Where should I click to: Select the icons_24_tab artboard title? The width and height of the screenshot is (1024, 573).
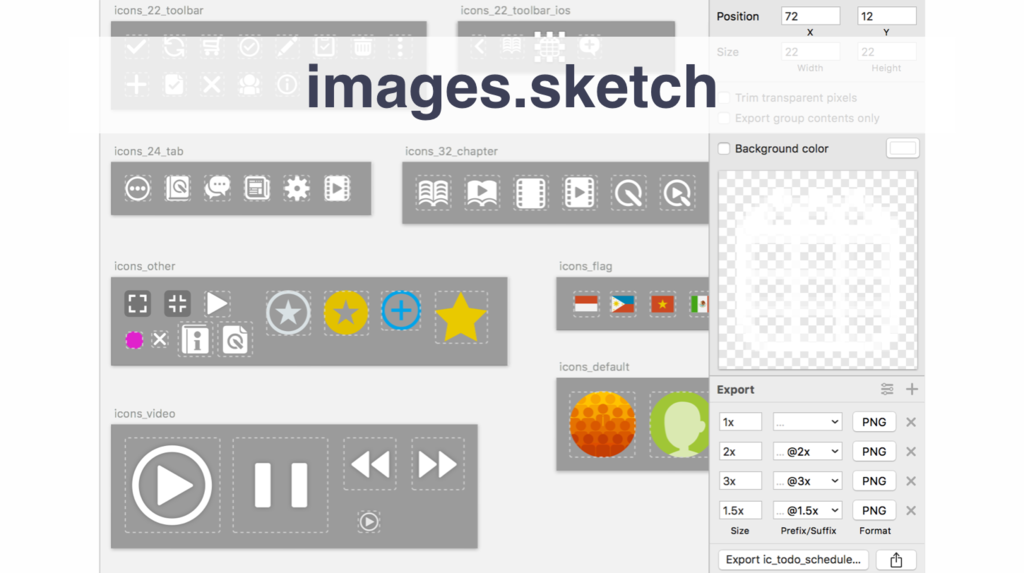point(149,151)
